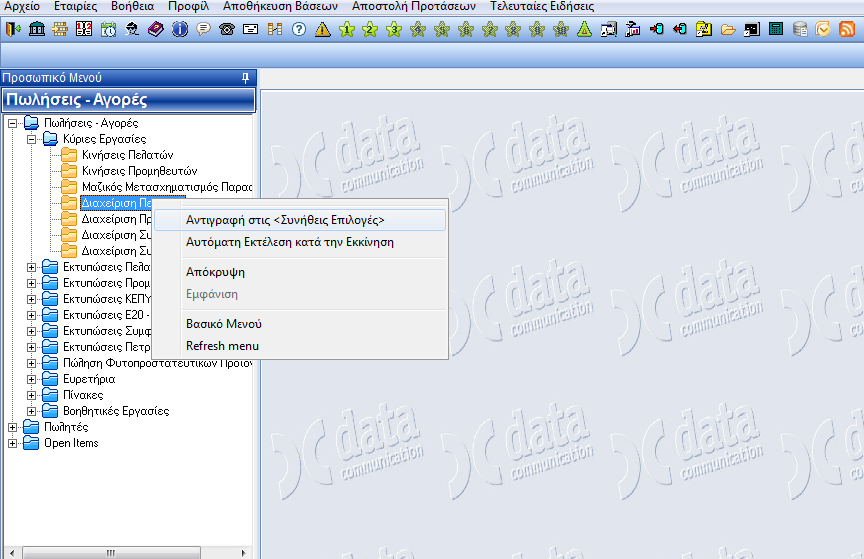Image resolution: width=864 pixels, height=559 pixels.
Task: Expand the Βοηθητικές Εργασίες folder
Action: pos(31,411)
